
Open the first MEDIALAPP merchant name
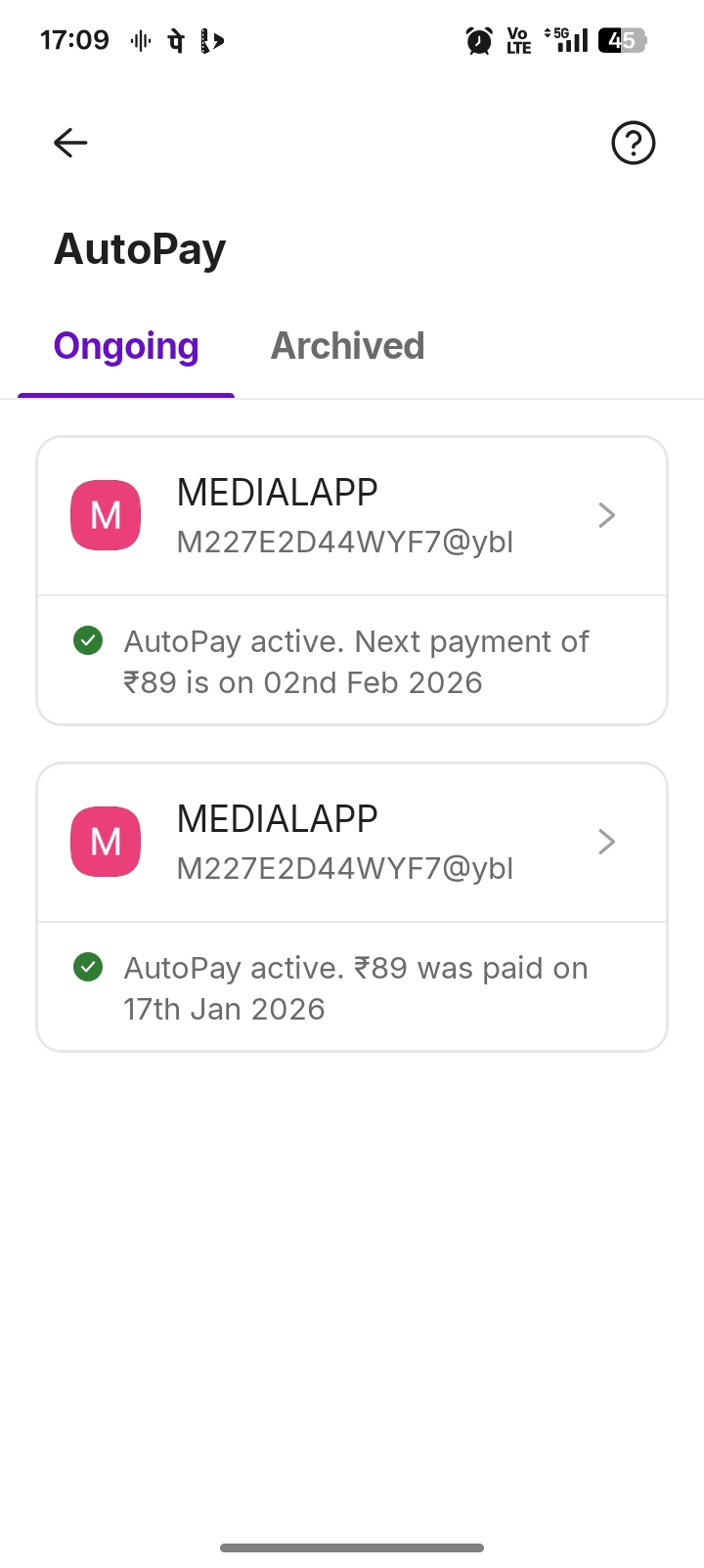tap(278, 493)
